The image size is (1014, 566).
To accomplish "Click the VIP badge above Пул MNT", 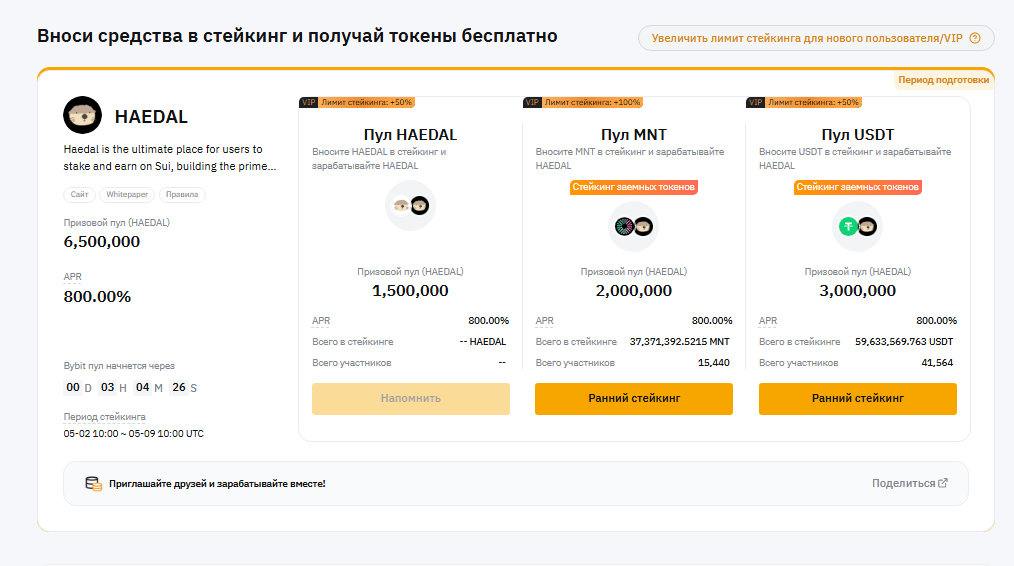I will click(532, 102).
